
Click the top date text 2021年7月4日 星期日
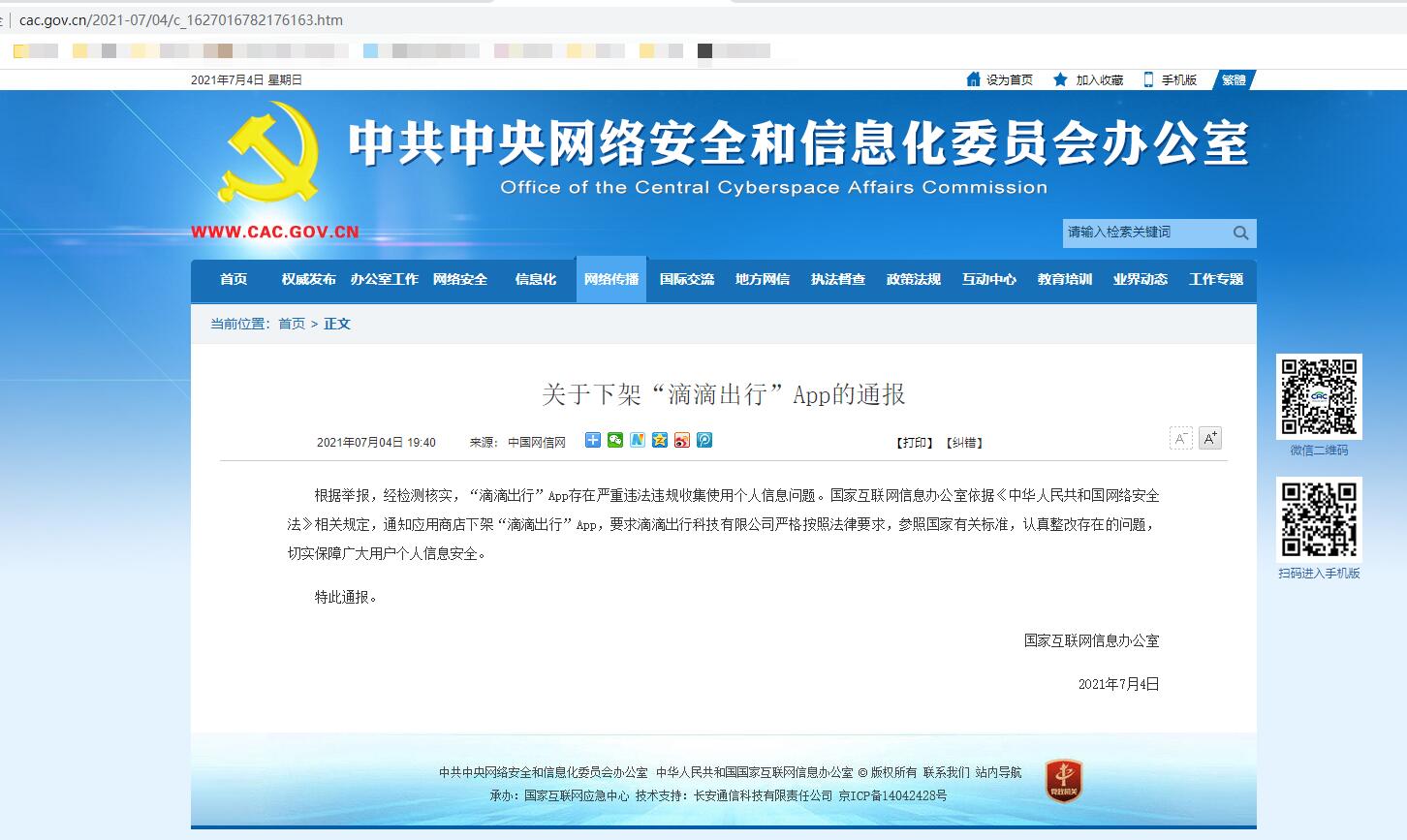[x=246, y=80]
